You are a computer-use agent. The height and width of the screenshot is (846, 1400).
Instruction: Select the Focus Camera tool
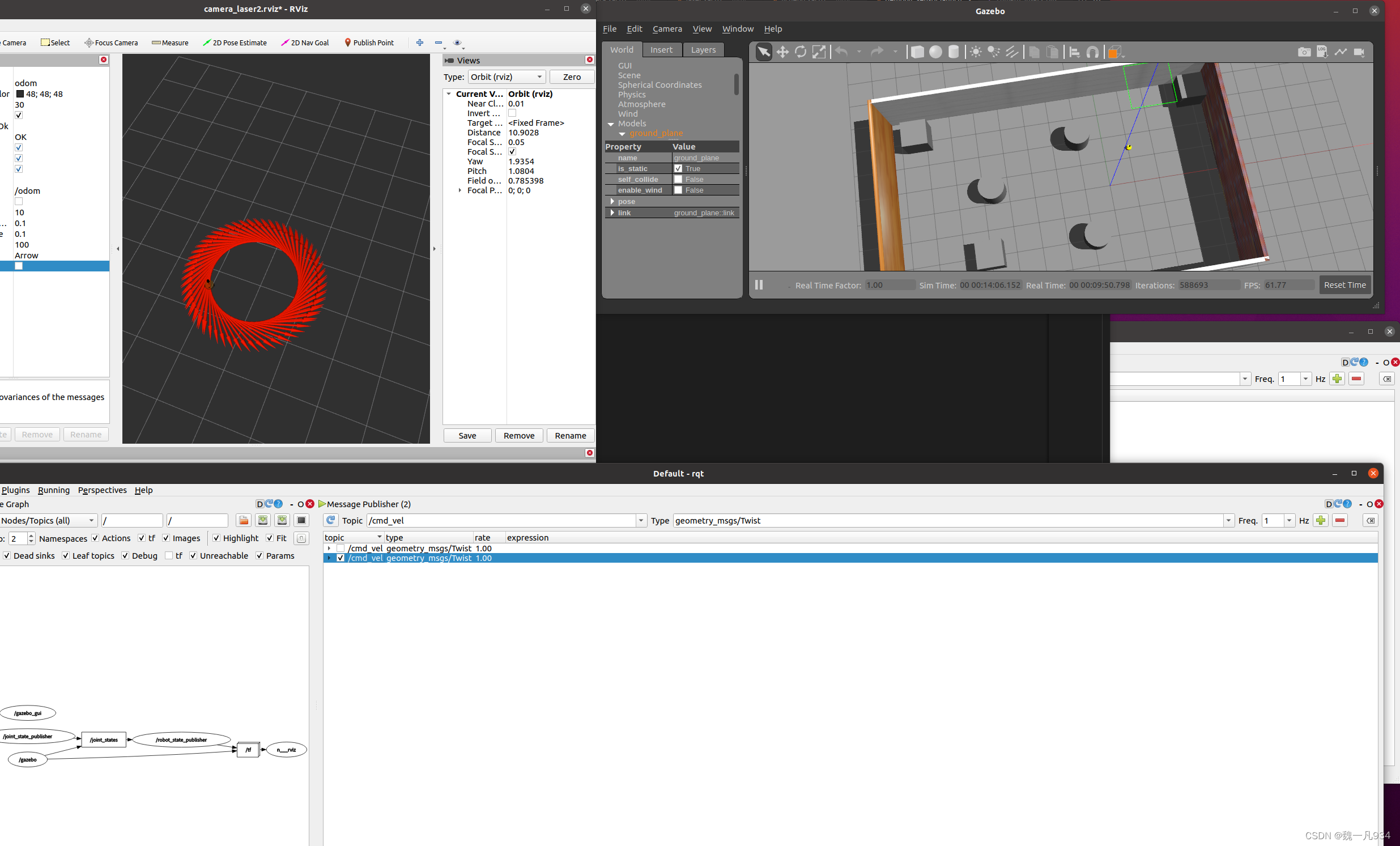click(x=112, y=42)
